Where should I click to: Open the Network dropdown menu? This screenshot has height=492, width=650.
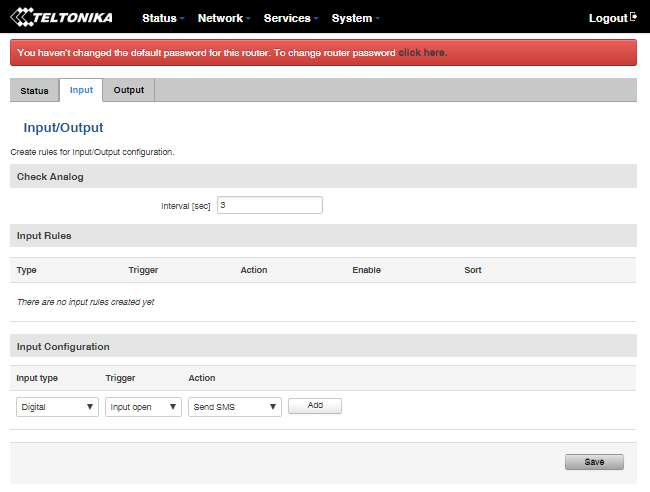(224, 18)
